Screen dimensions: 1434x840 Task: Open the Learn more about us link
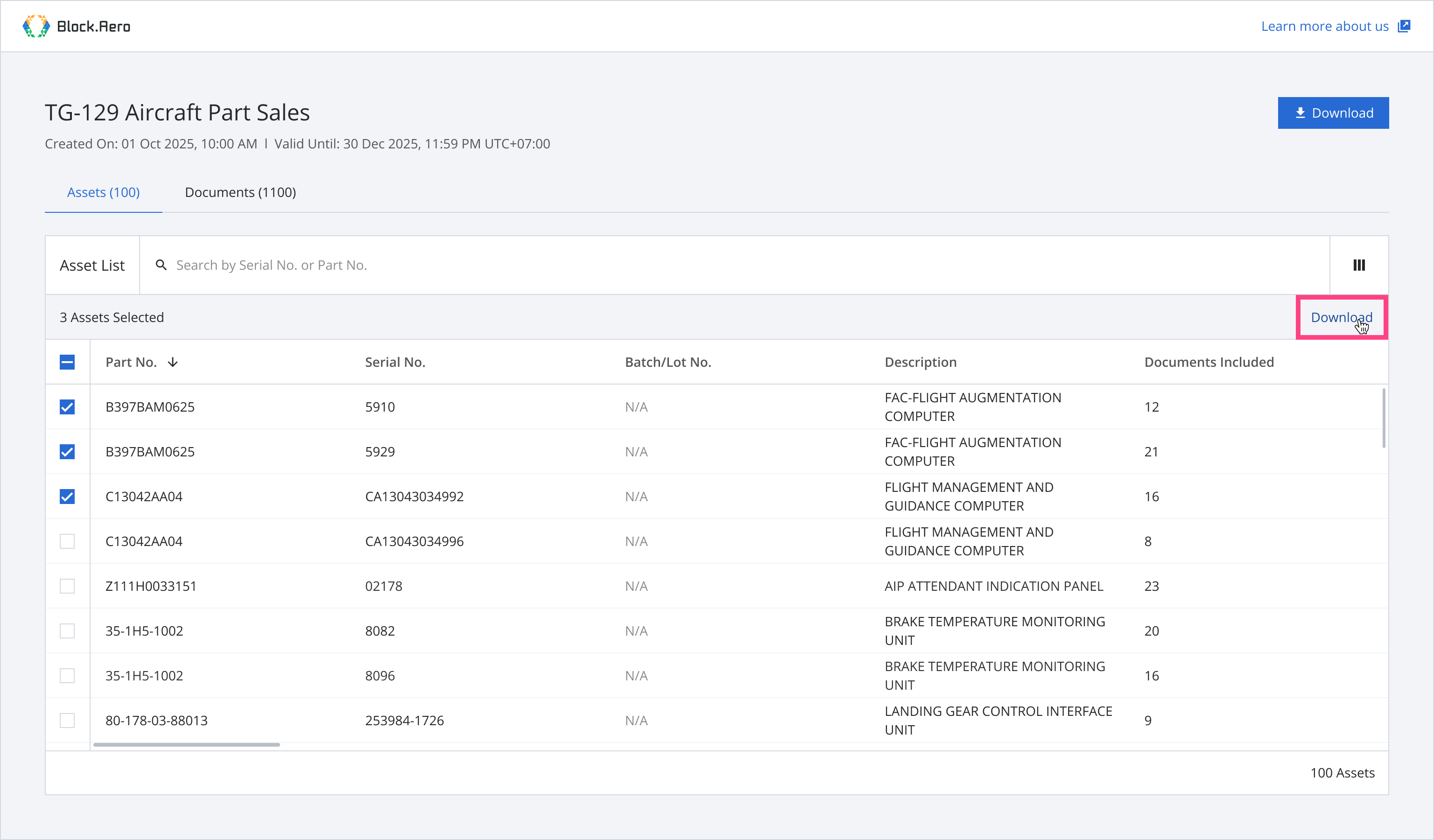[x=1324, y=26]
